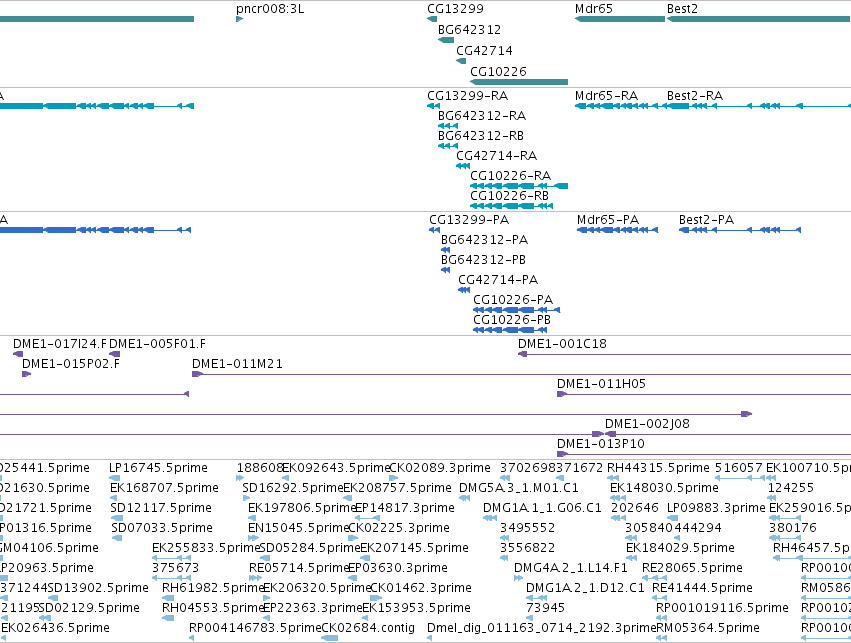Click the DME1-011H05 clone label
851x643 pixels.
[x=601, y=384]
